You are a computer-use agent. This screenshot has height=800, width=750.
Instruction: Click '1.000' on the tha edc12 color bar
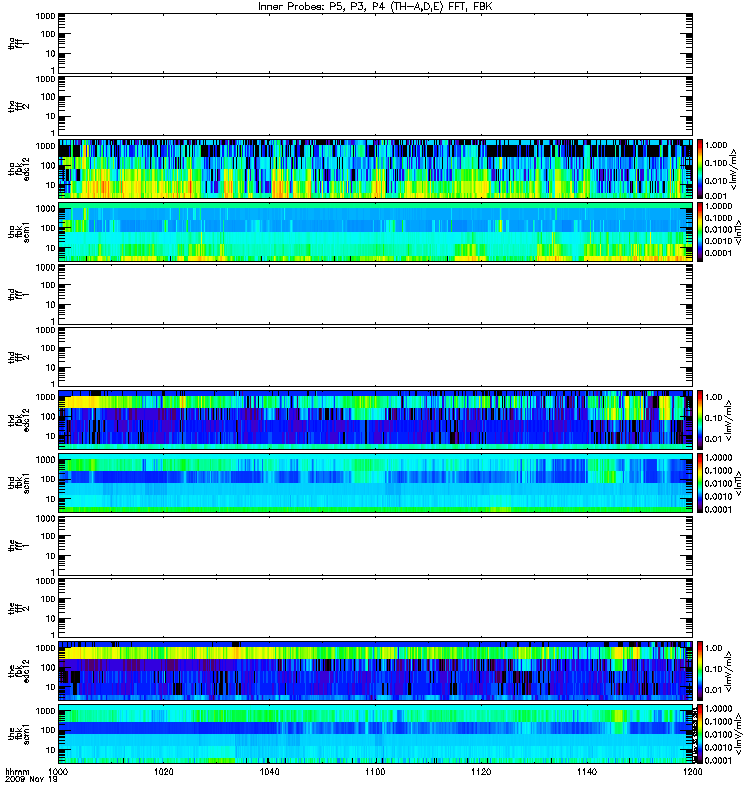pyautogui.click(x=716, y=145)
